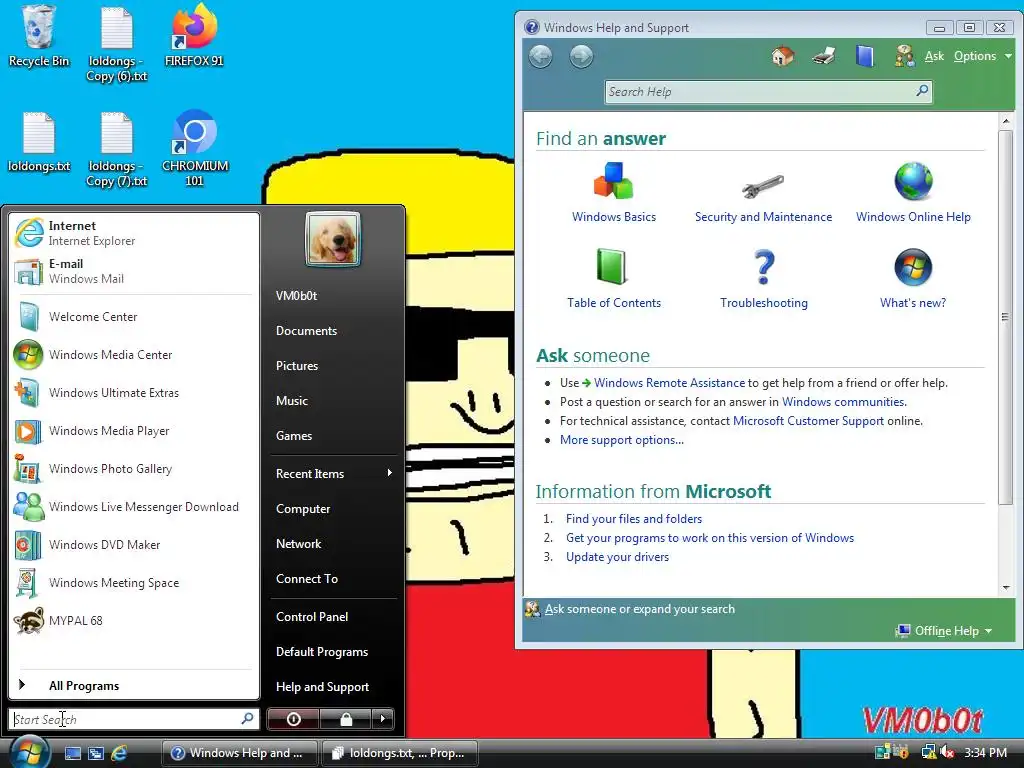
Task: Follow the Windows communities link
Action: tap(844, 402)
